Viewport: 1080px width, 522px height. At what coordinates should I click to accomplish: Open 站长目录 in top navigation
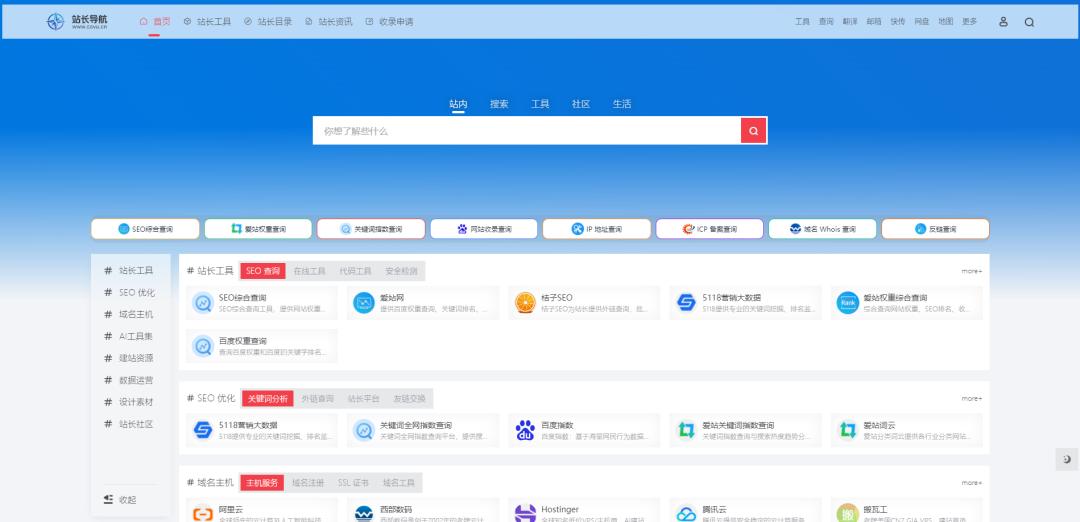pos(268,21)
